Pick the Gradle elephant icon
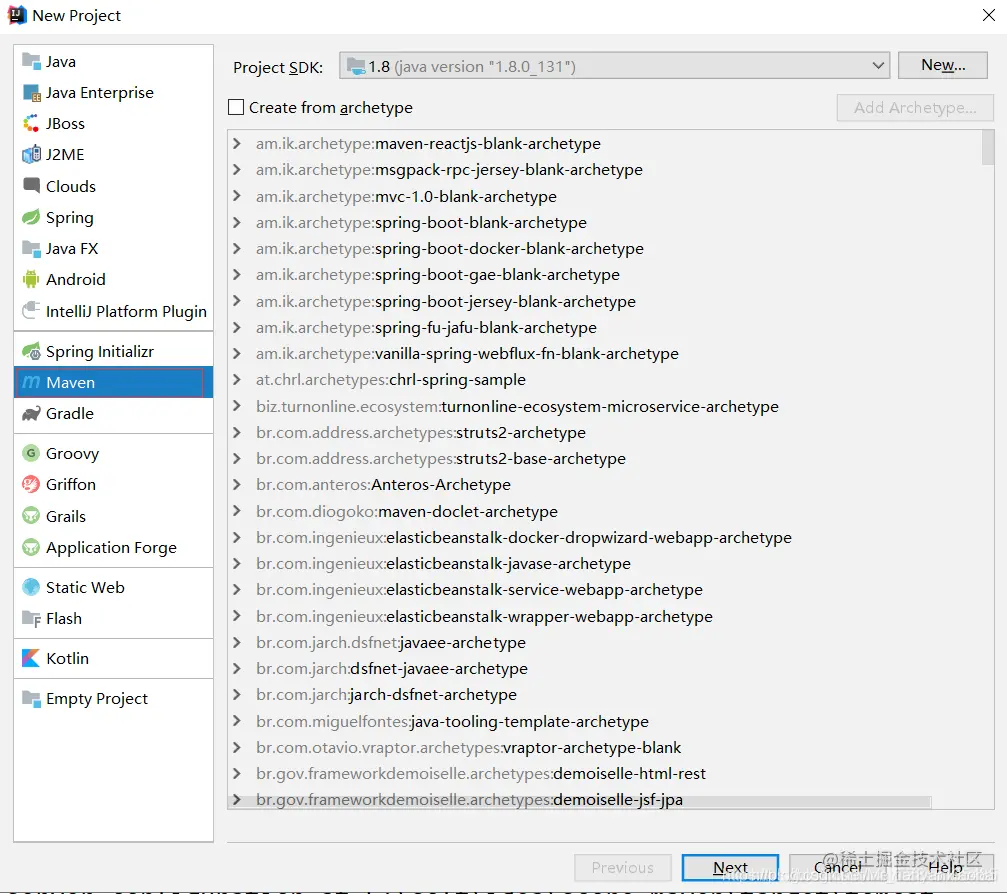This screenshot has height=894, width=1007. click(x=31, y=414)
